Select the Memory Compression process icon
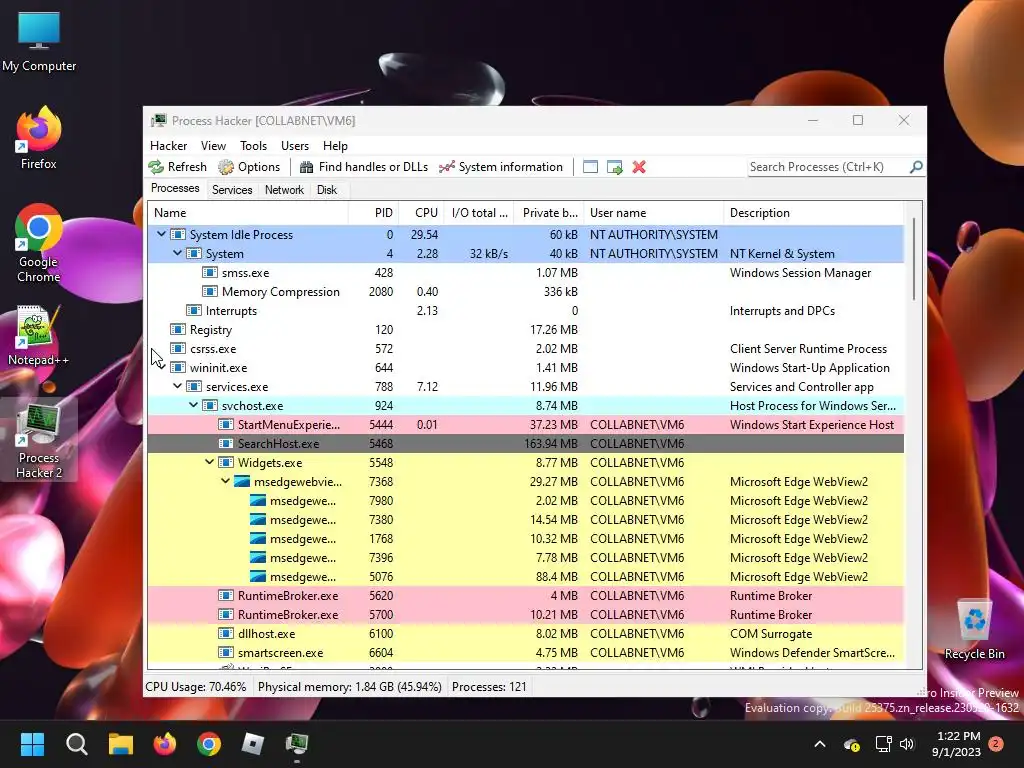Viewport: 1024px width, 768px height. [210, 291]
